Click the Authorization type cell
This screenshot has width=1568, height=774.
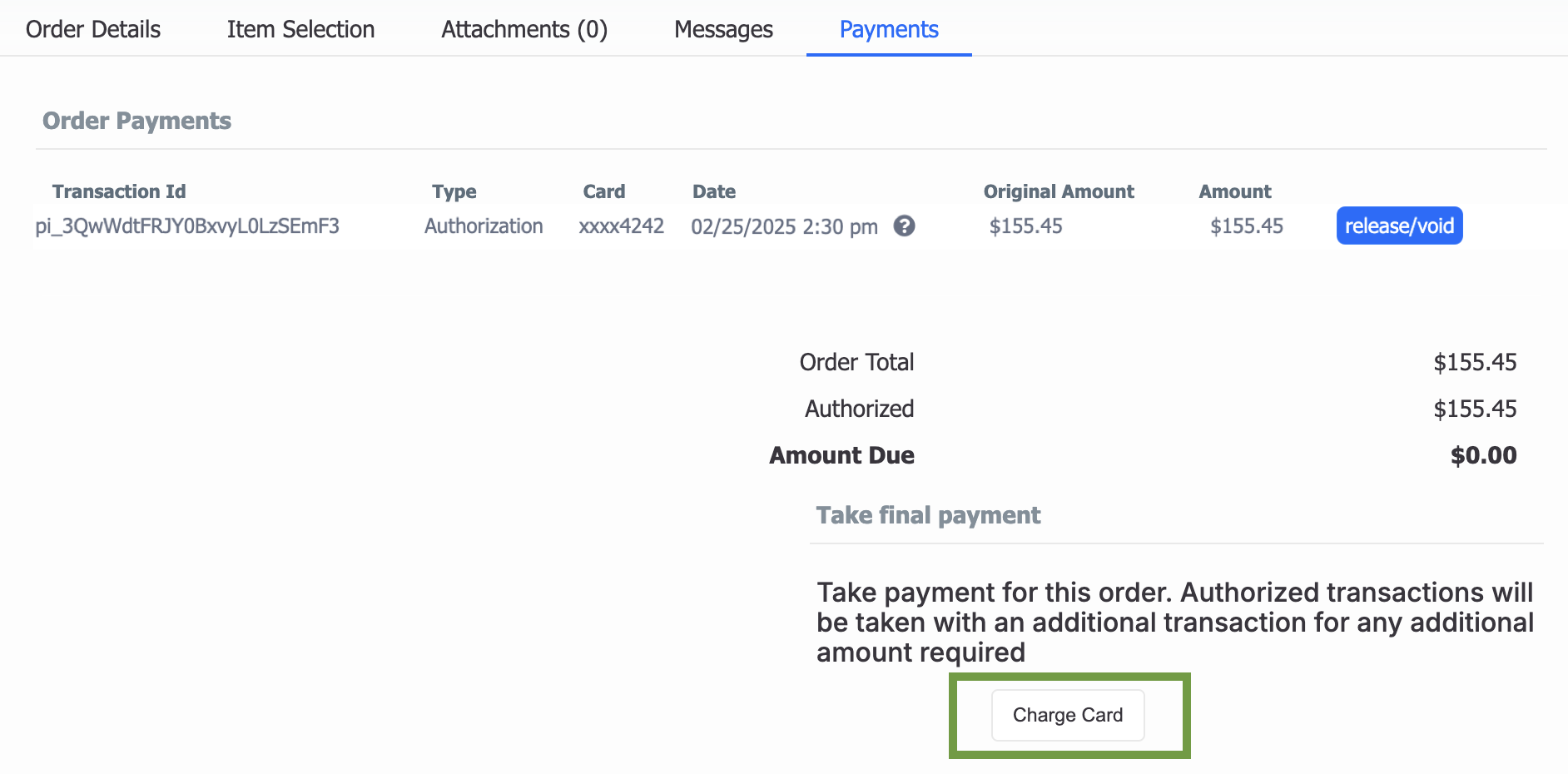point(484,226)
